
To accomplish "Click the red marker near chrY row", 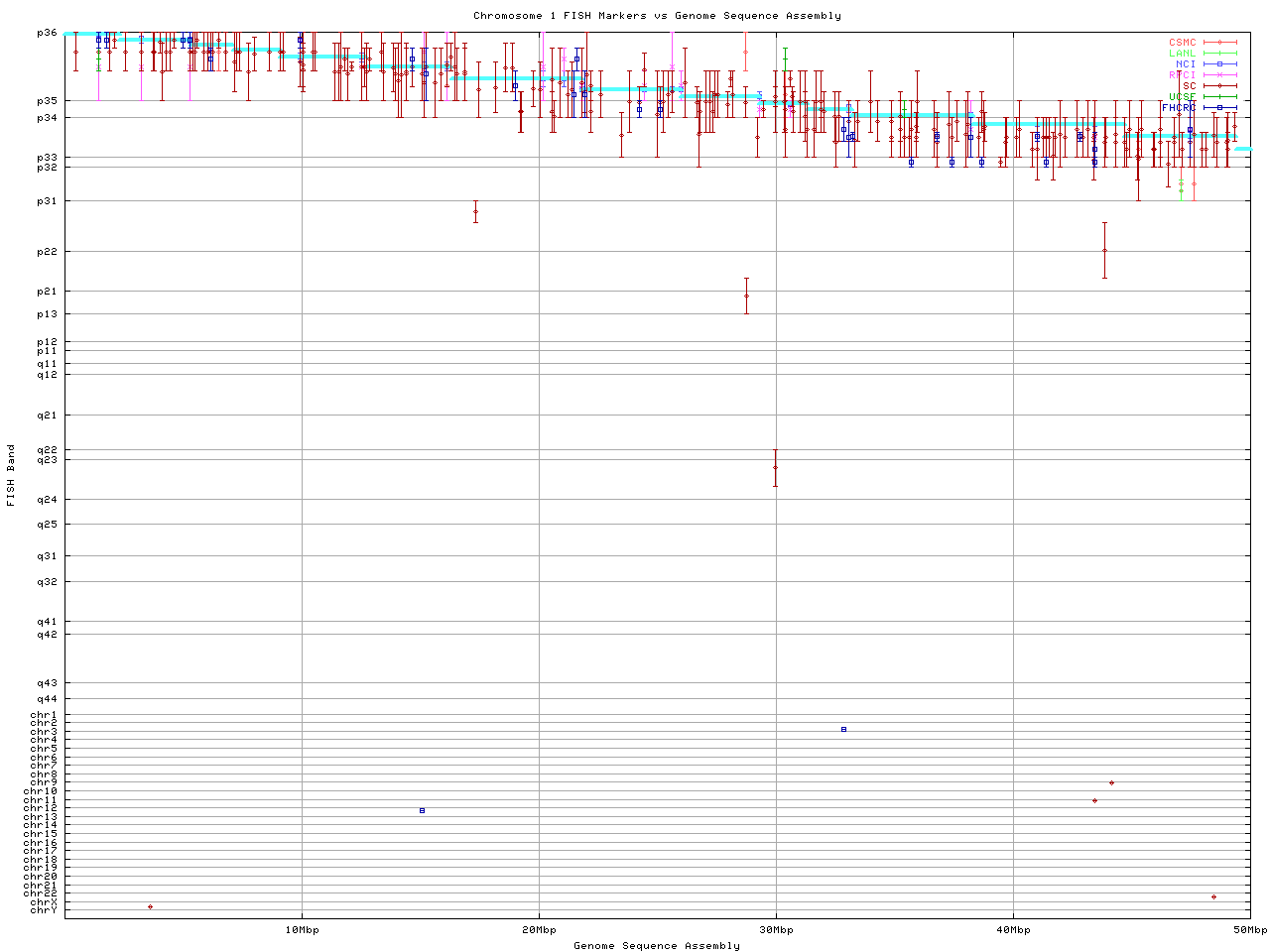I will 150,906.
